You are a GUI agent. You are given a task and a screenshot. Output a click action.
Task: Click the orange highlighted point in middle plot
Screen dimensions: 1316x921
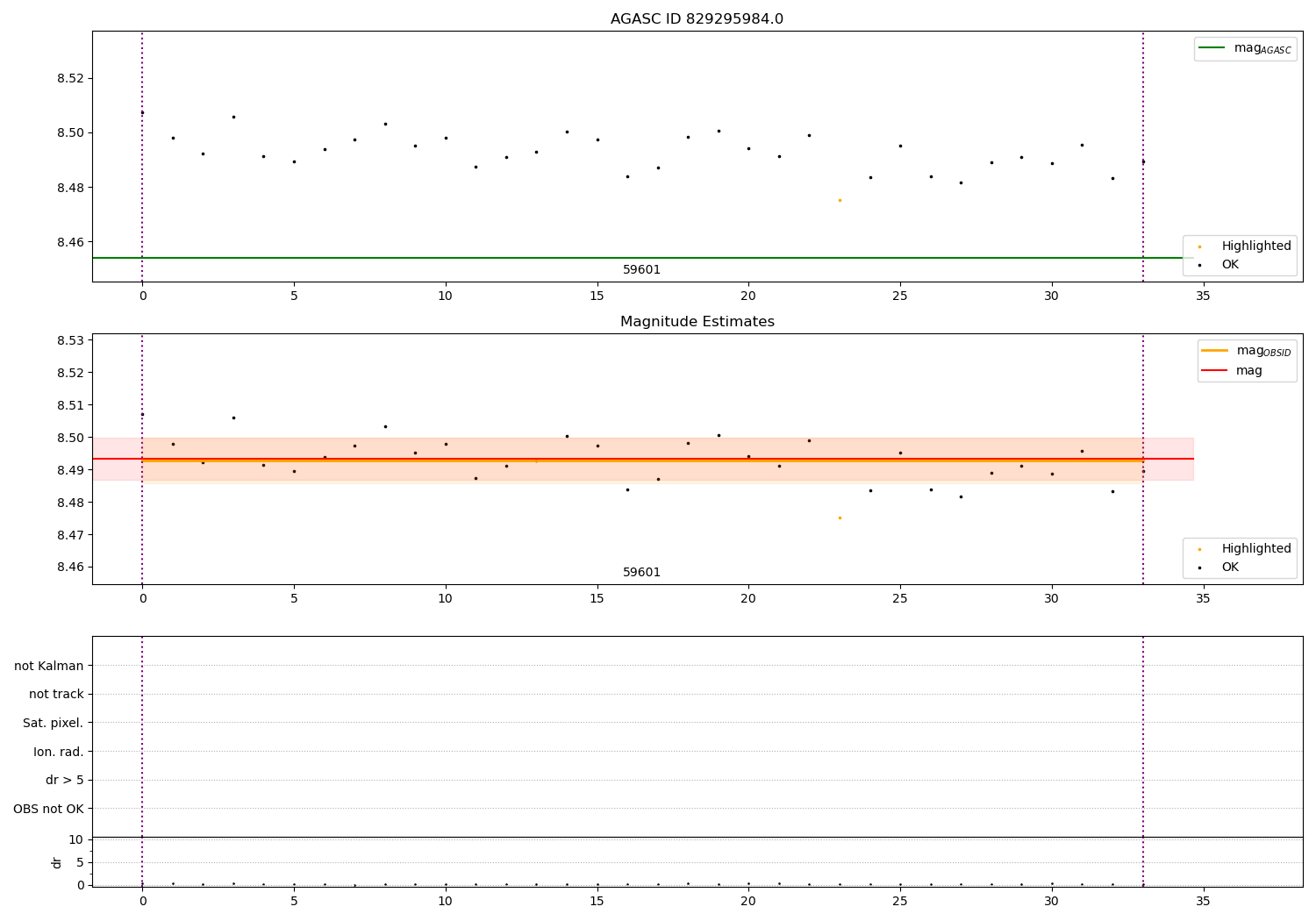click(840, 518)
